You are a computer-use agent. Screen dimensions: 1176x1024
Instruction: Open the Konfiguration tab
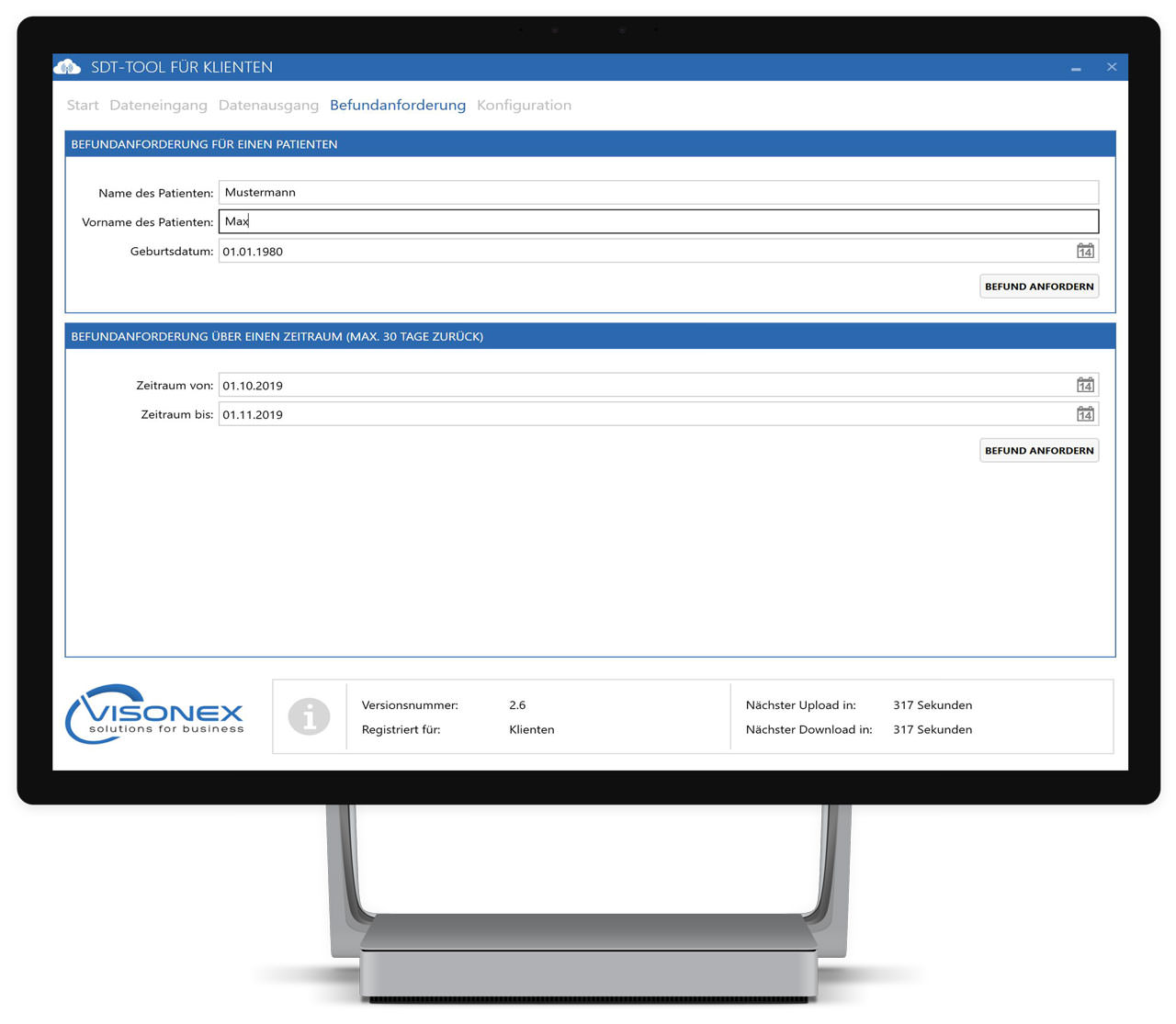coord(524,105)
